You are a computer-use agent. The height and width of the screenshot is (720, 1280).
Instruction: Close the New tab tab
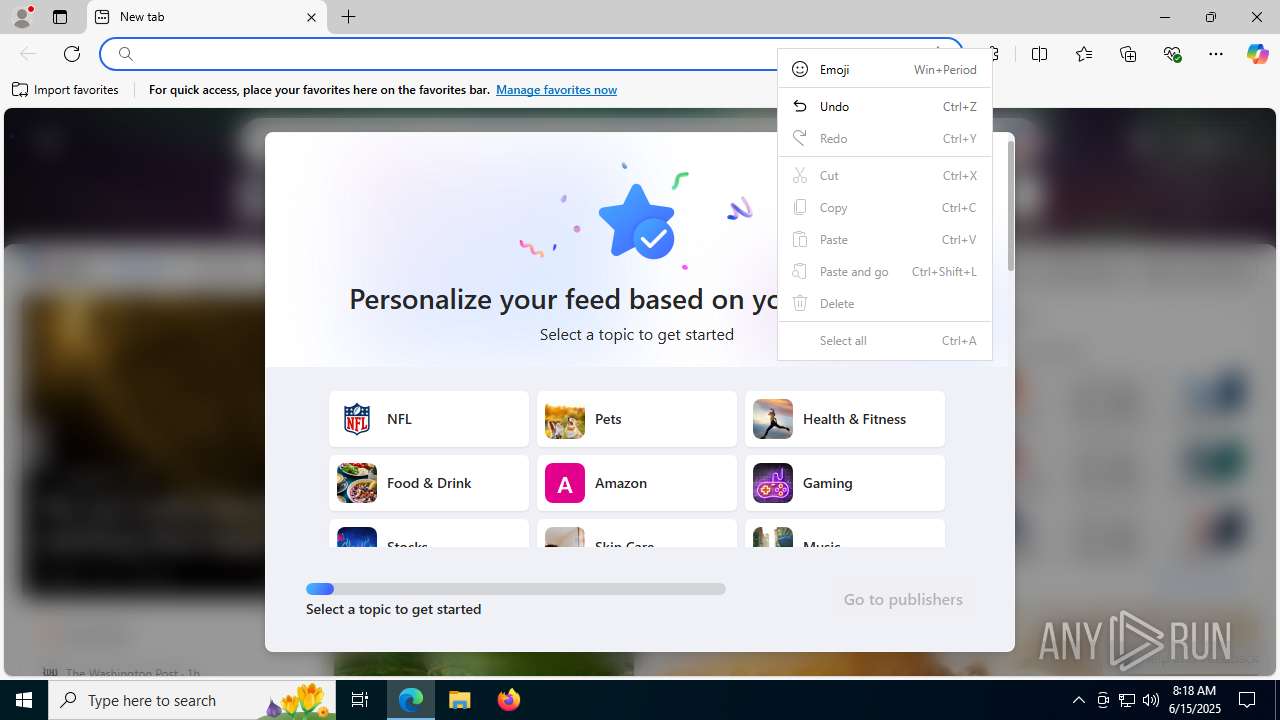(x=311, y=17)
